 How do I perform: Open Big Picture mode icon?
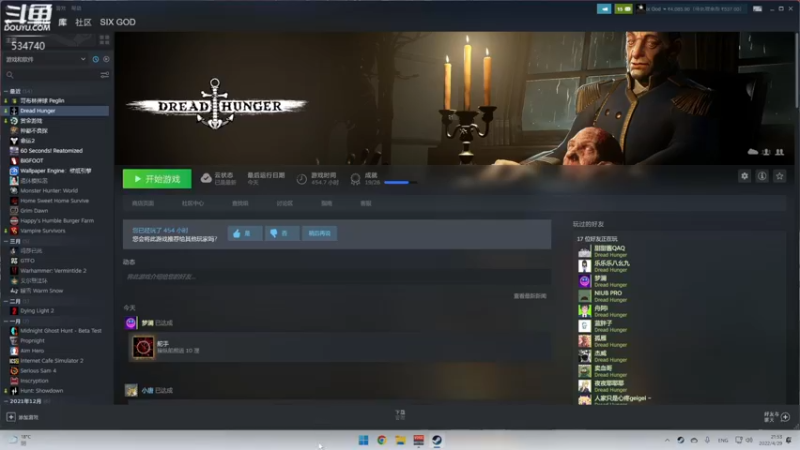point(757,9)
